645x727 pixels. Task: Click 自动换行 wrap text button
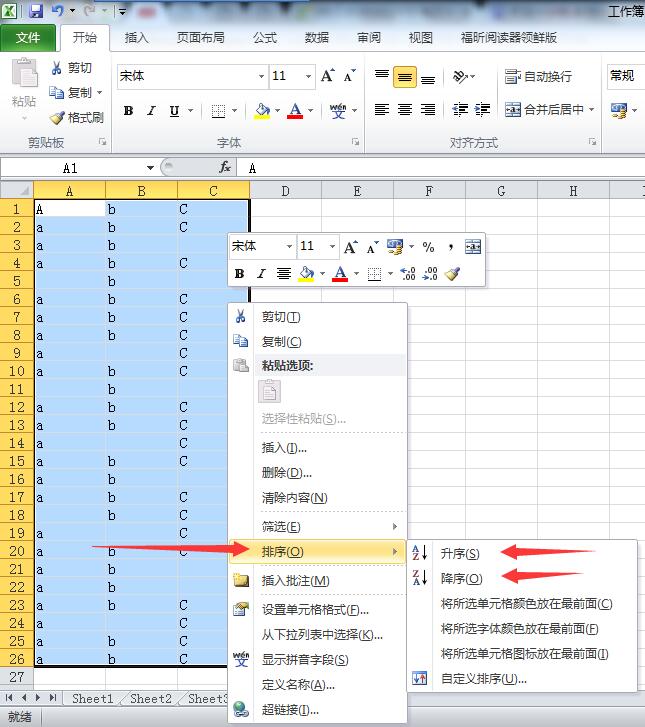coord(538,77)
